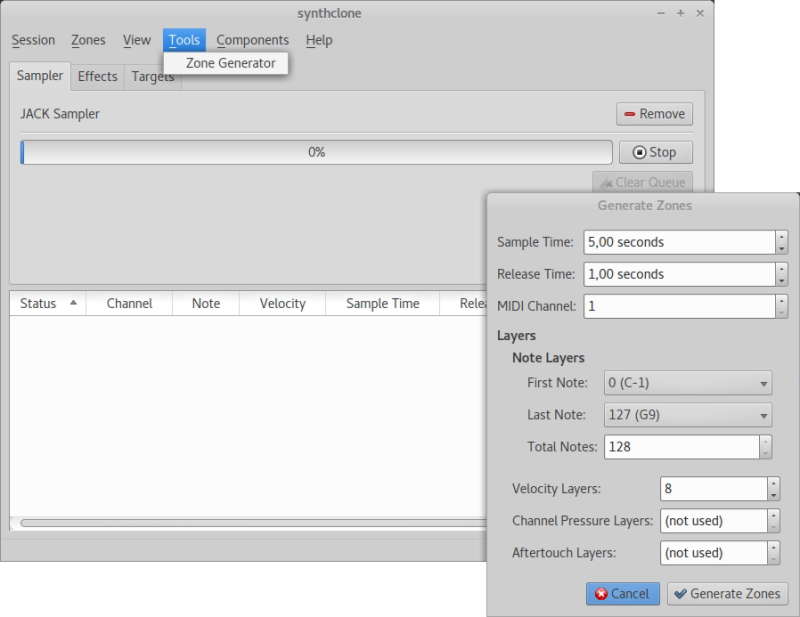Focus the Velocity Layers field
This screenshot has height=617, width=800.
click(x=714, y=489)
